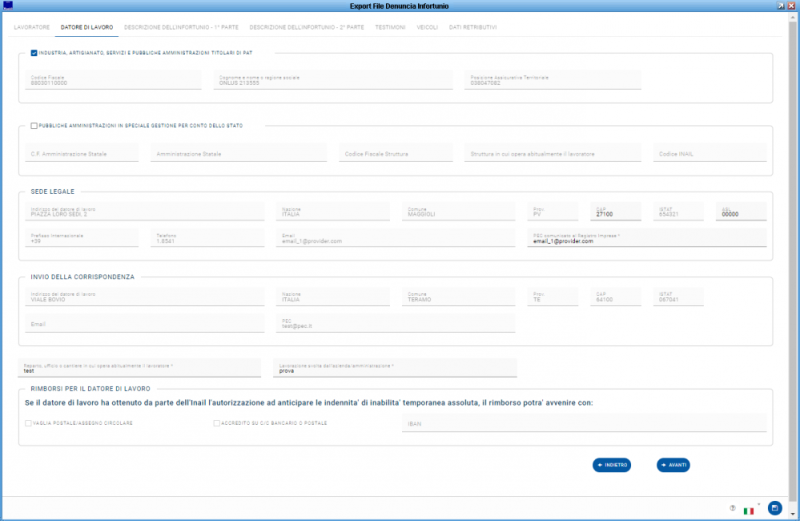The width and height of the screenshot is (800, 521).
Task: Click correspondence ISTAT field 067041
Action: point(678,296)
